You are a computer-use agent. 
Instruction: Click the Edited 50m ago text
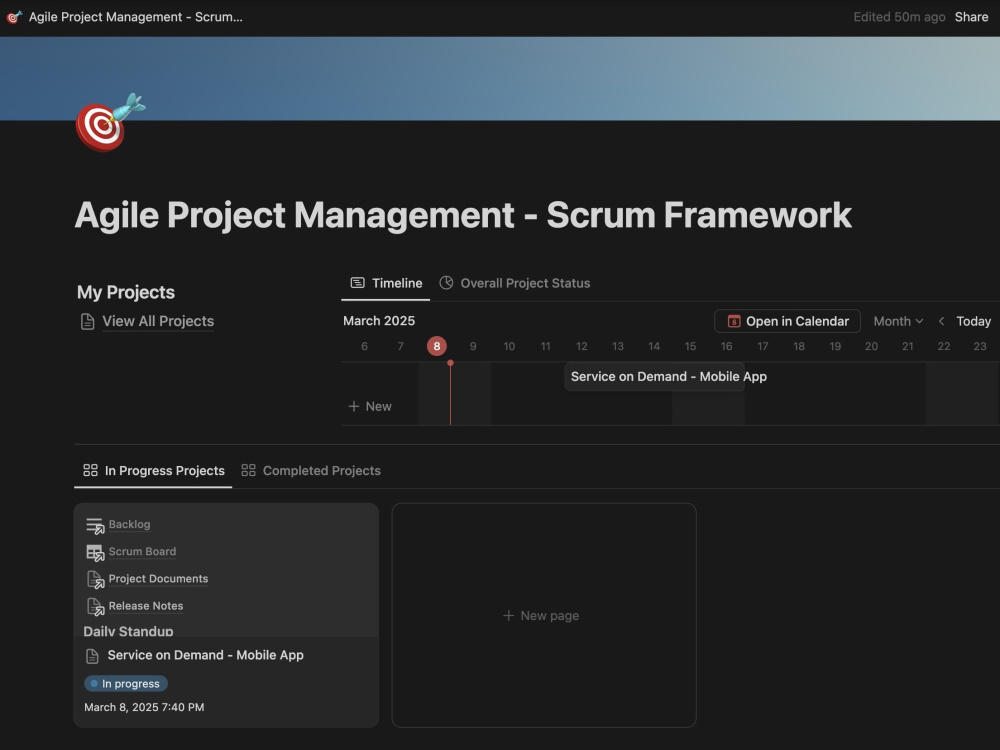pos(899,17)
